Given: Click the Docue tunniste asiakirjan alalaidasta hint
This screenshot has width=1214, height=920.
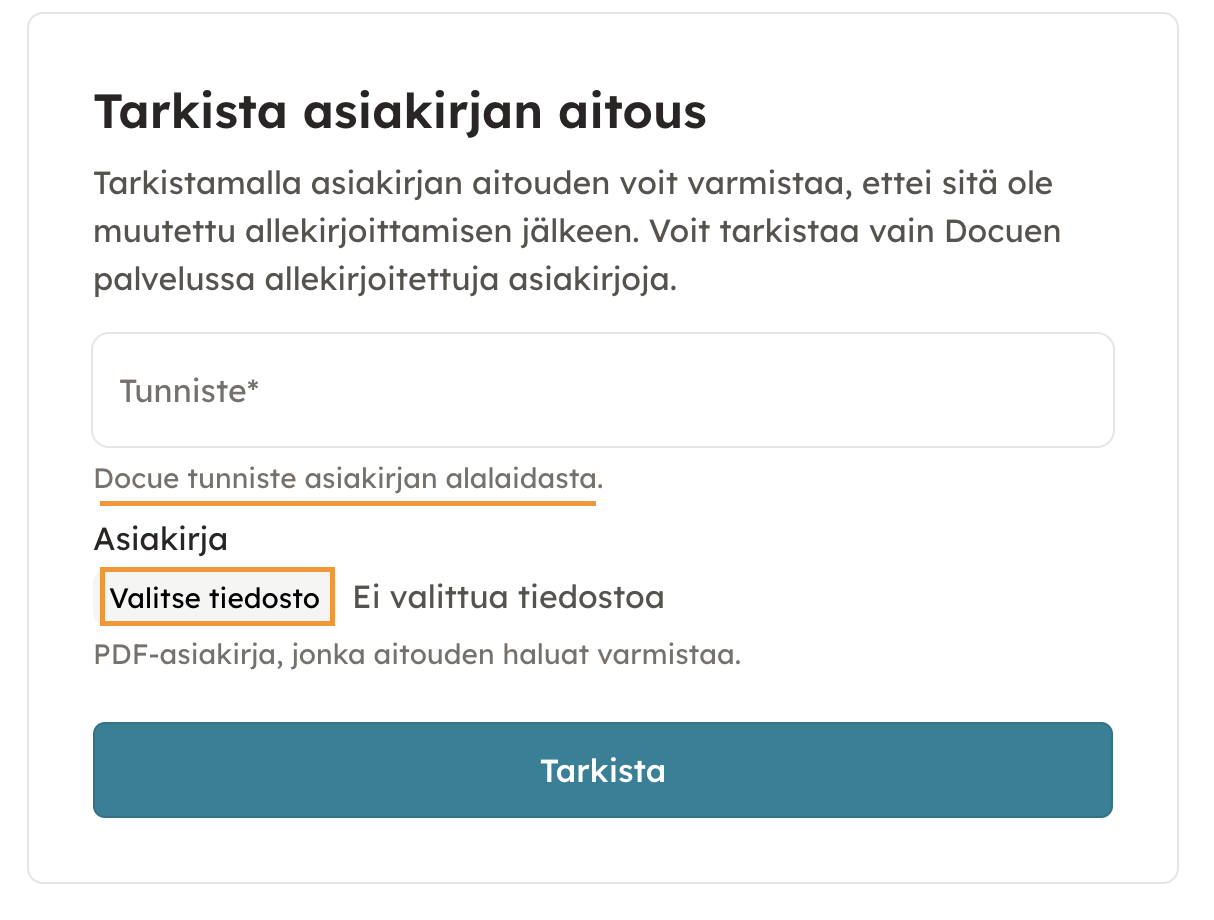Looking at the screenshot, I should coord(348,479).
